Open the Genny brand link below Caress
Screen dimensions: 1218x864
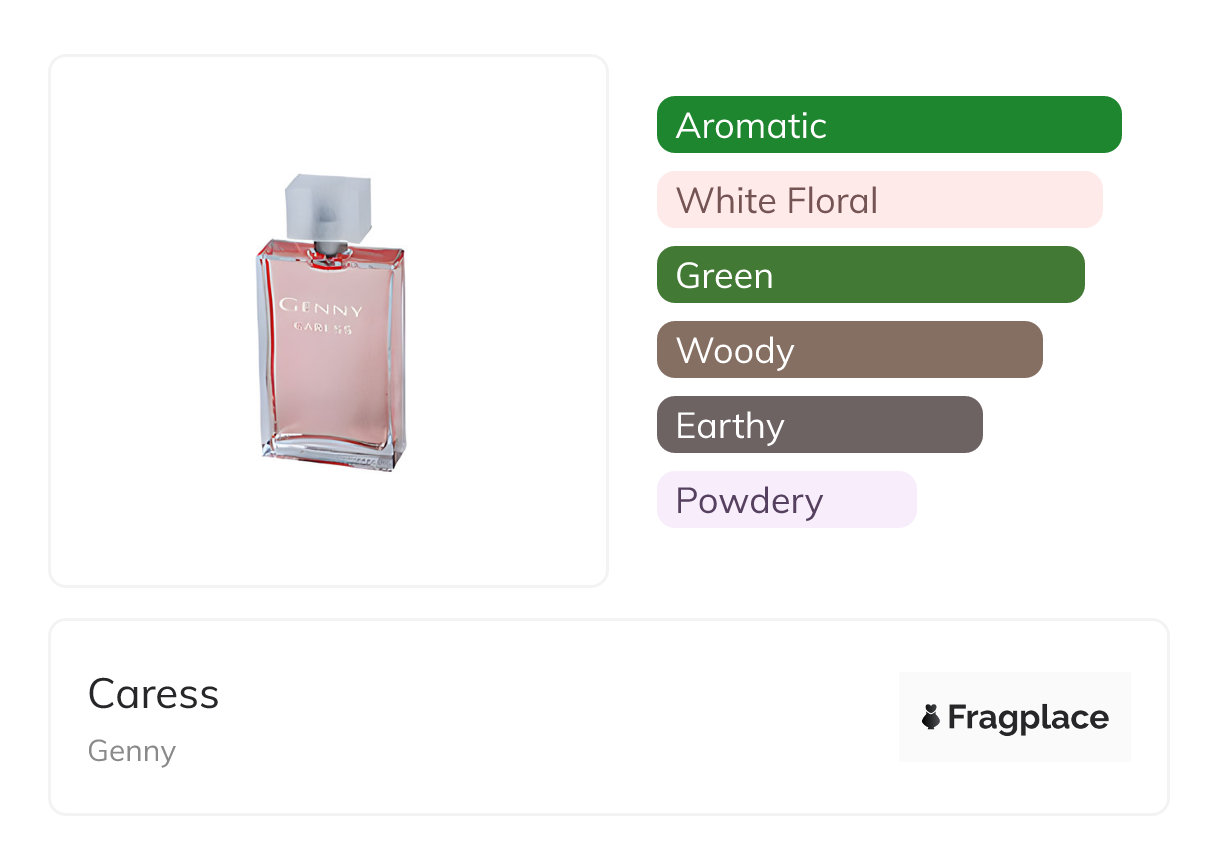point(132,751)
